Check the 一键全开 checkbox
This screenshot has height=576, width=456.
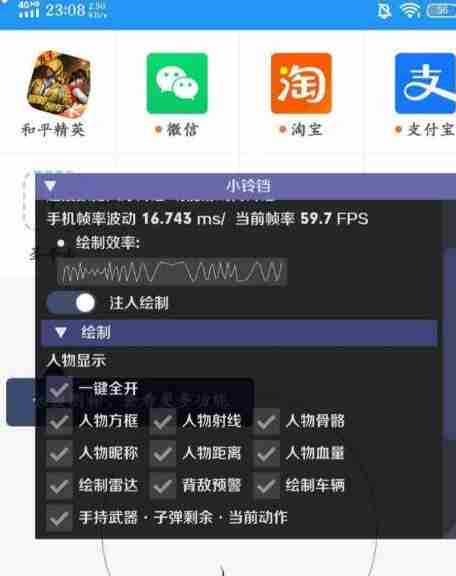59,389
